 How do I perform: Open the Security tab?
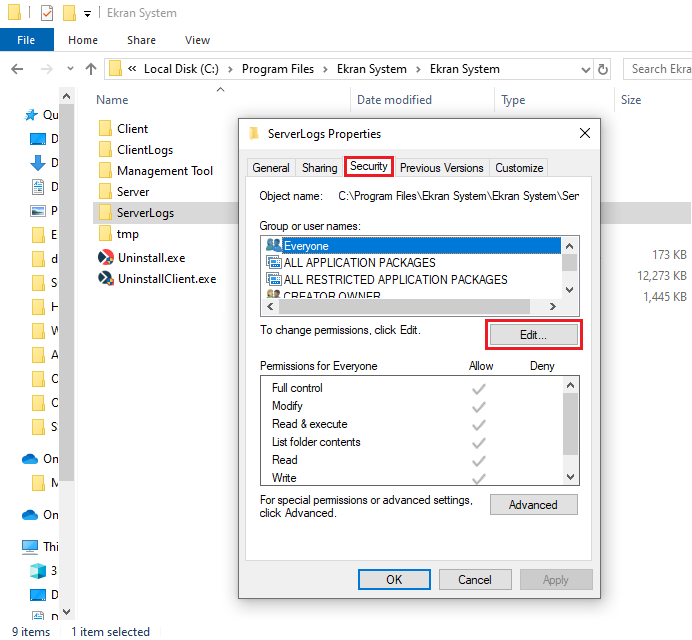[369, 167]
